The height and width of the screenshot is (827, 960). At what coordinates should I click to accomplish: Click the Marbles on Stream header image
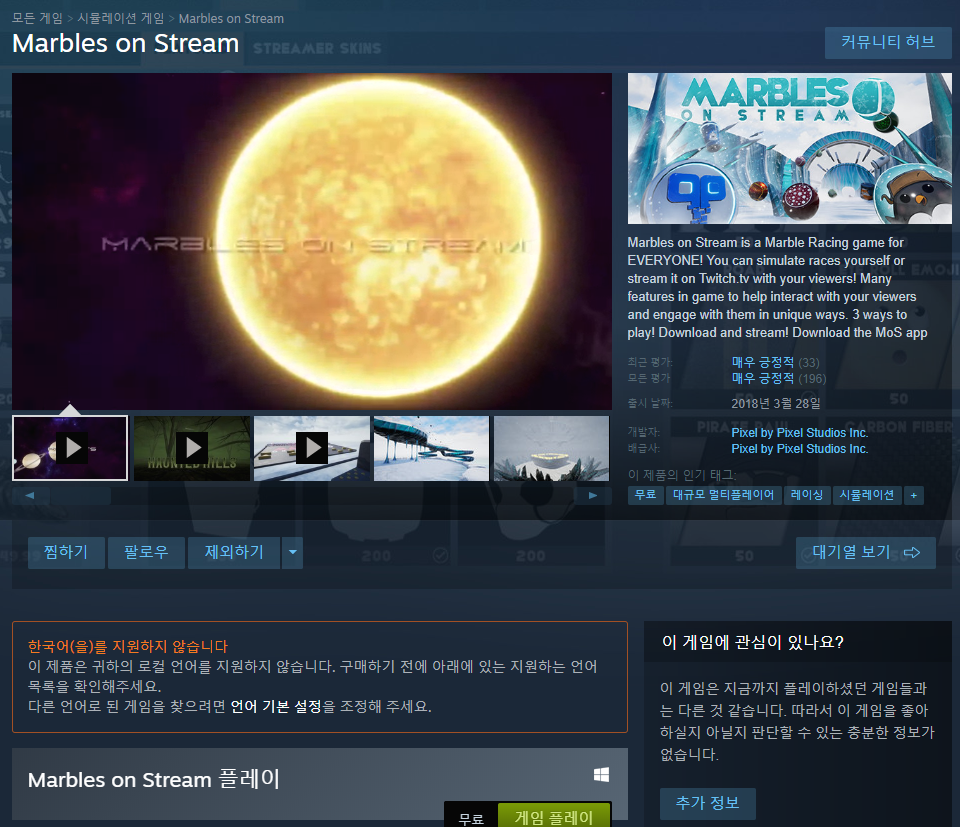click(789, 148)
